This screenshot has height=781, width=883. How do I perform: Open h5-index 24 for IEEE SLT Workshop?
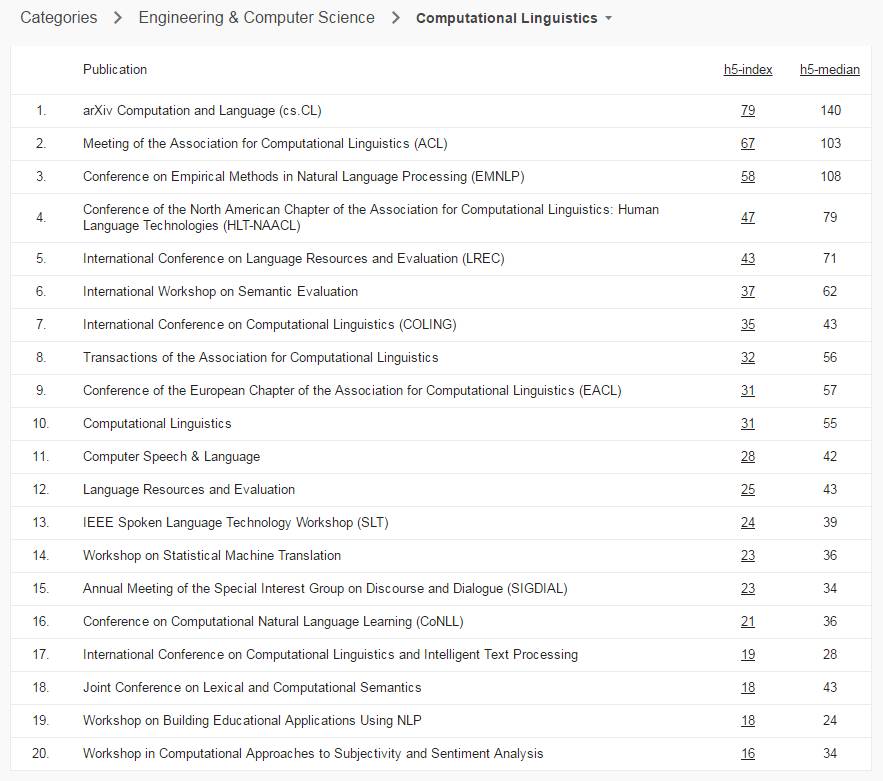(x=748, y=523)
